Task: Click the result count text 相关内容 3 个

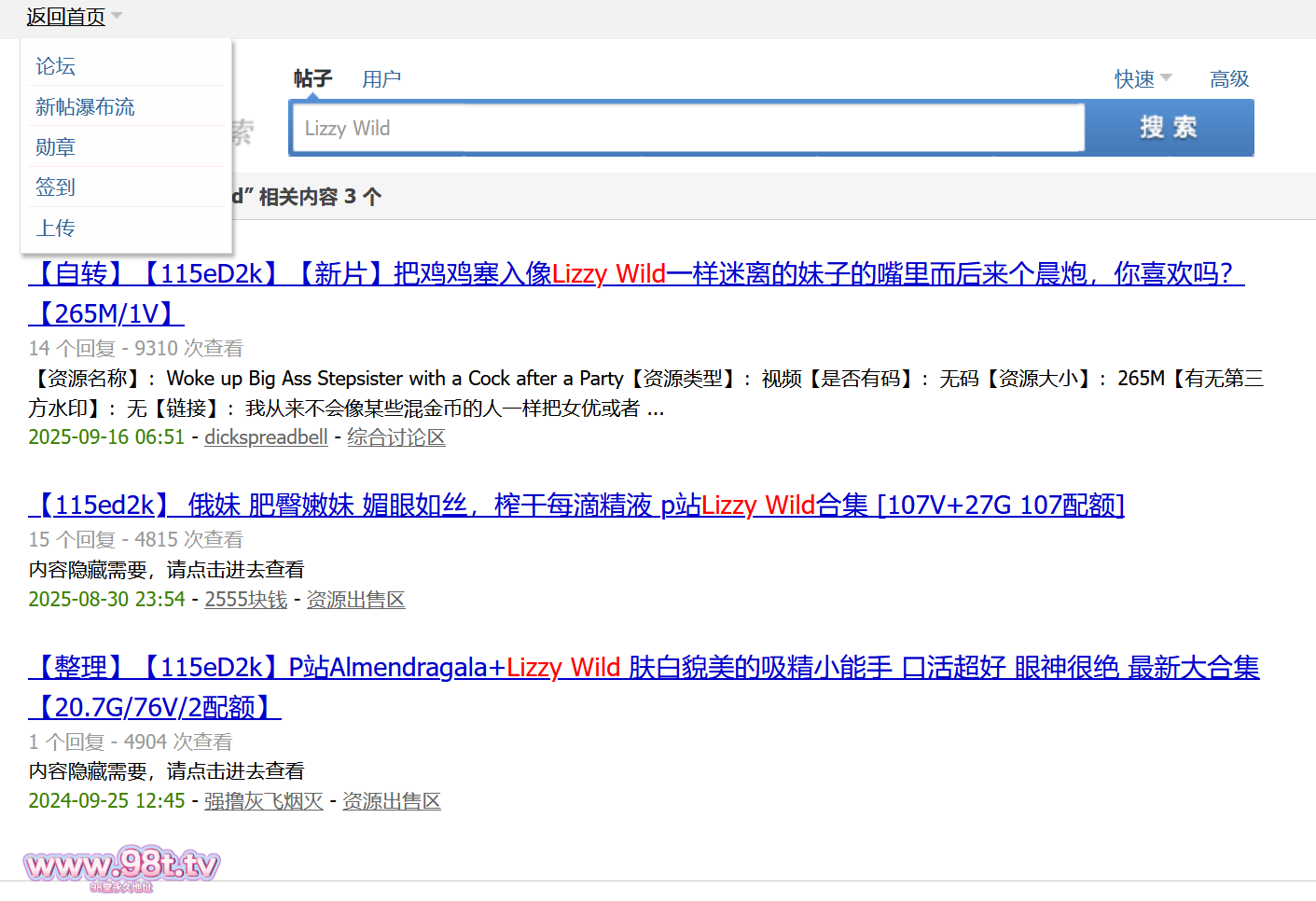Action: pos(320,197)
